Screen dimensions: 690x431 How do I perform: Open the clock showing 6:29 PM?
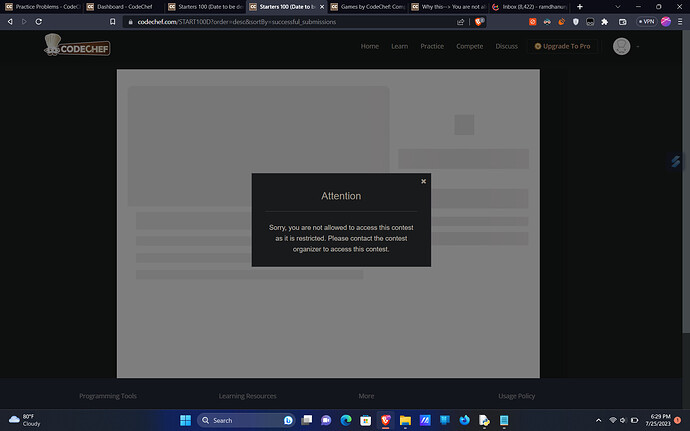658,420
